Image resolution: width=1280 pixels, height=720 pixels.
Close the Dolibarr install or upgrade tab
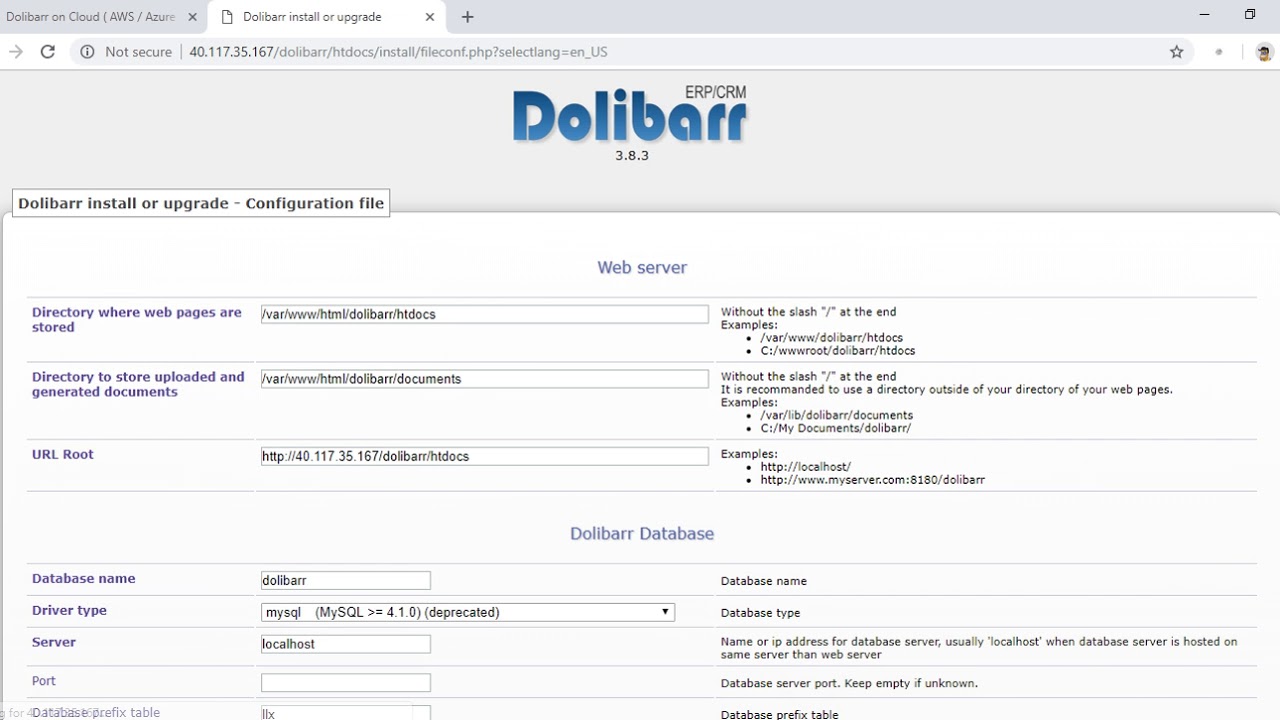(x=430, y=17)
